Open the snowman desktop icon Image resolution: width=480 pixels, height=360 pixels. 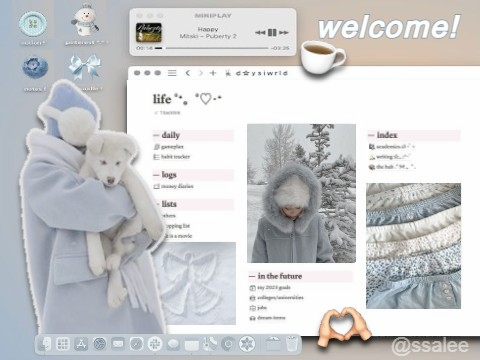click(85, 21)
